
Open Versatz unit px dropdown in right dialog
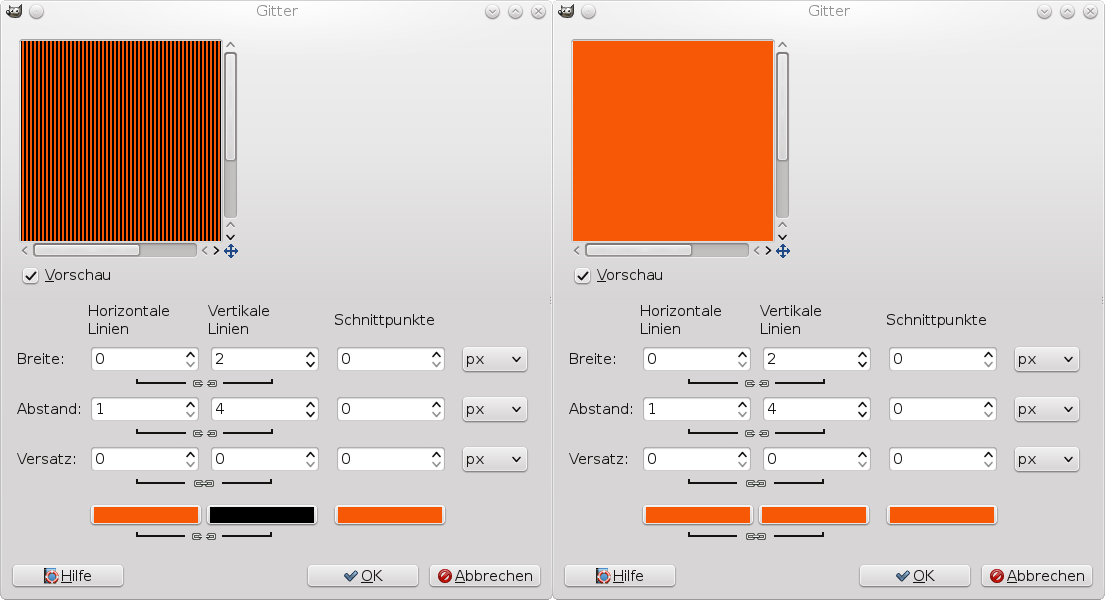coord(1046,460)
